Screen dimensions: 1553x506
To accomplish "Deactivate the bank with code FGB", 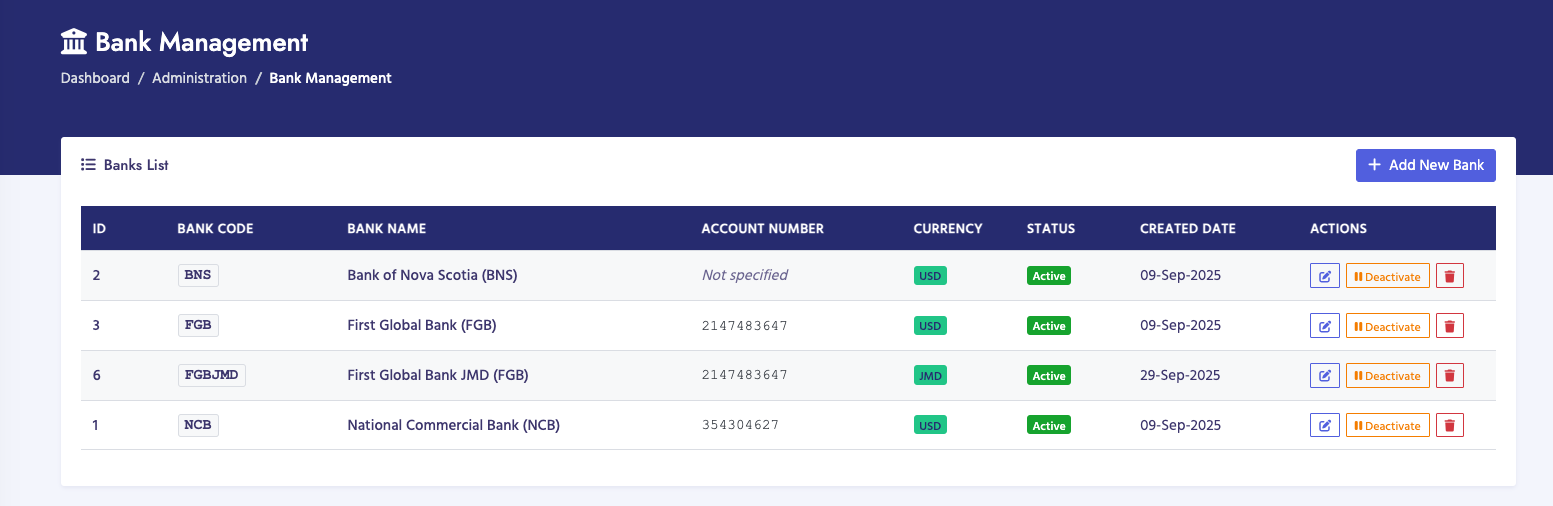I will [x=1387, y=326].
